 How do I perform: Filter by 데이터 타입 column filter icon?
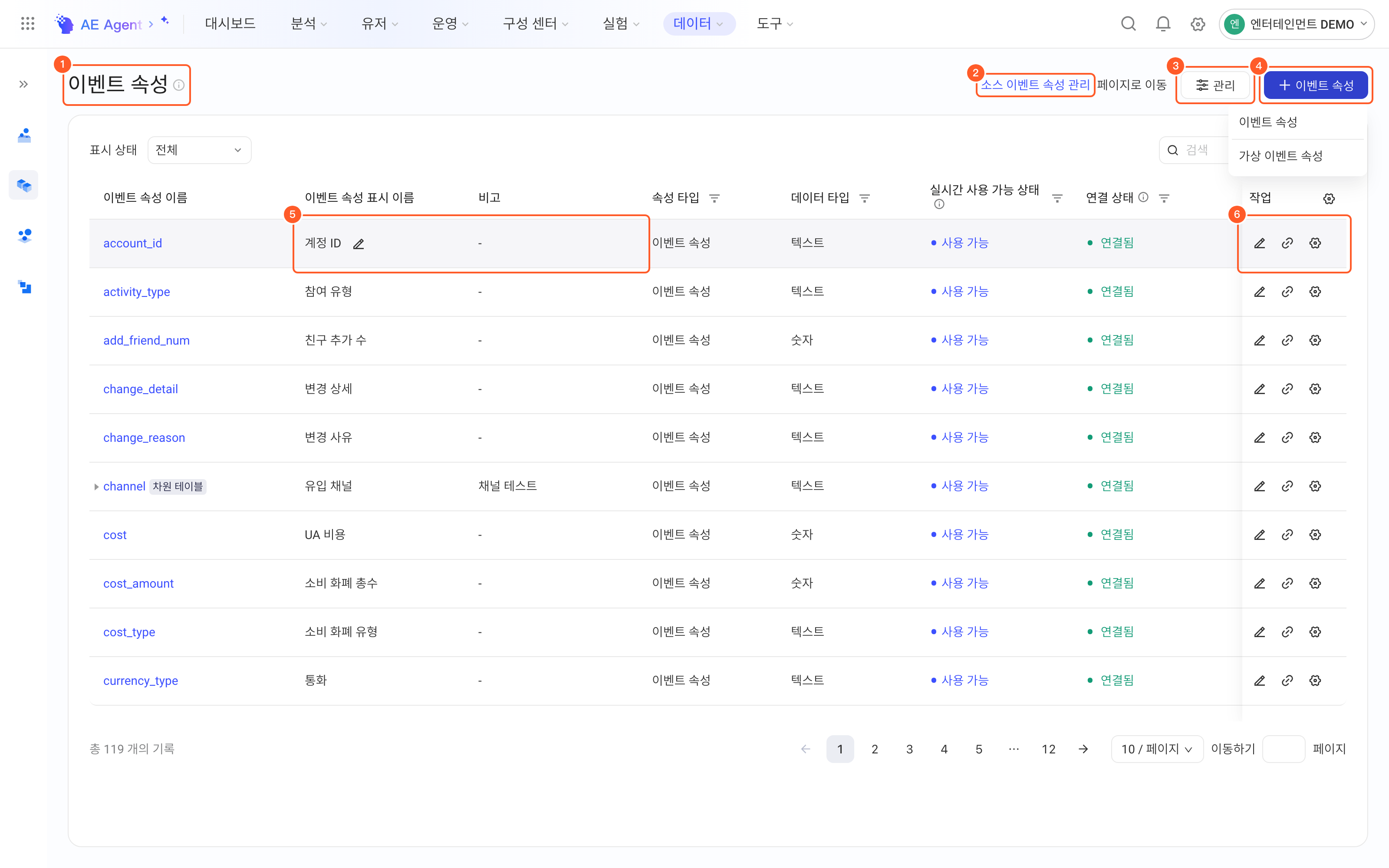[864, 198]
